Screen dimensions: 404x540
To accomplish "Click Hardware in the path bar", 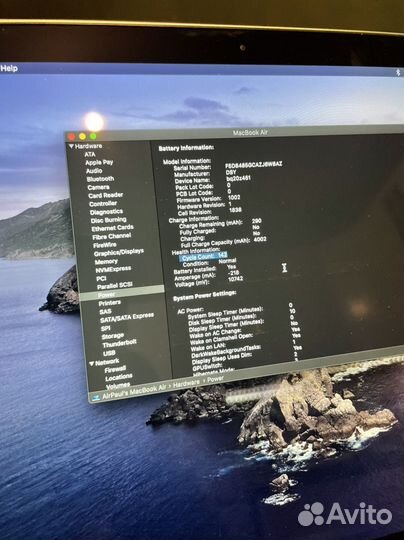I will pyautogui.click(x=186, y=383).
